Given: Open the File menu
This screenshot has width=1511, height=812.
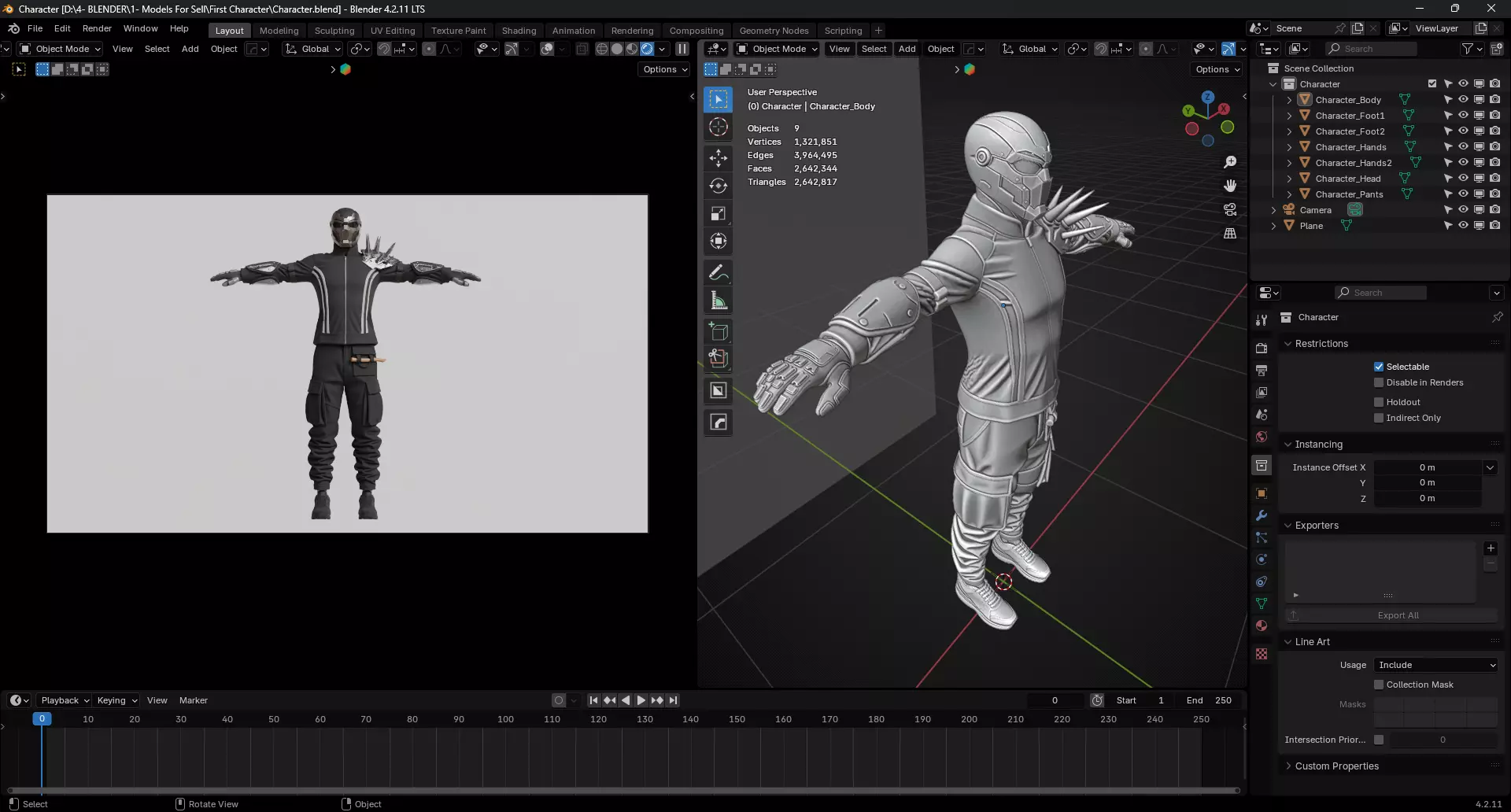Looking at the screenshot, I should coord(35,28).
